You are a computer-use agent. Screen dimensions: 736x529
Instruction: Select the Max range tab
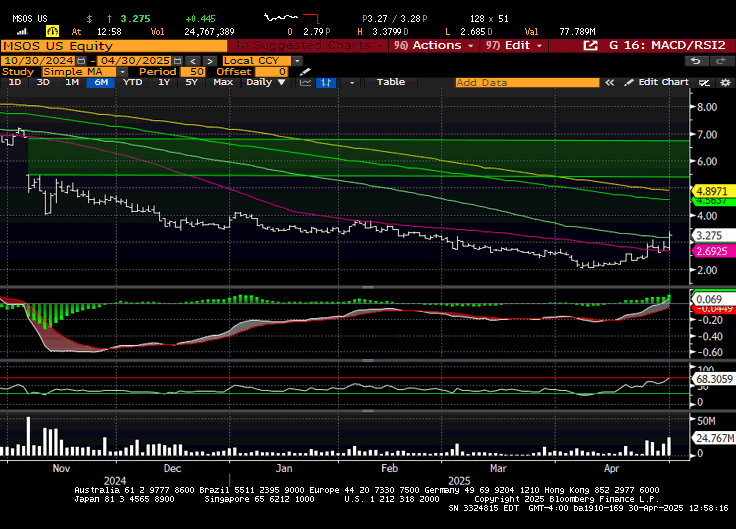coord(223,82)
